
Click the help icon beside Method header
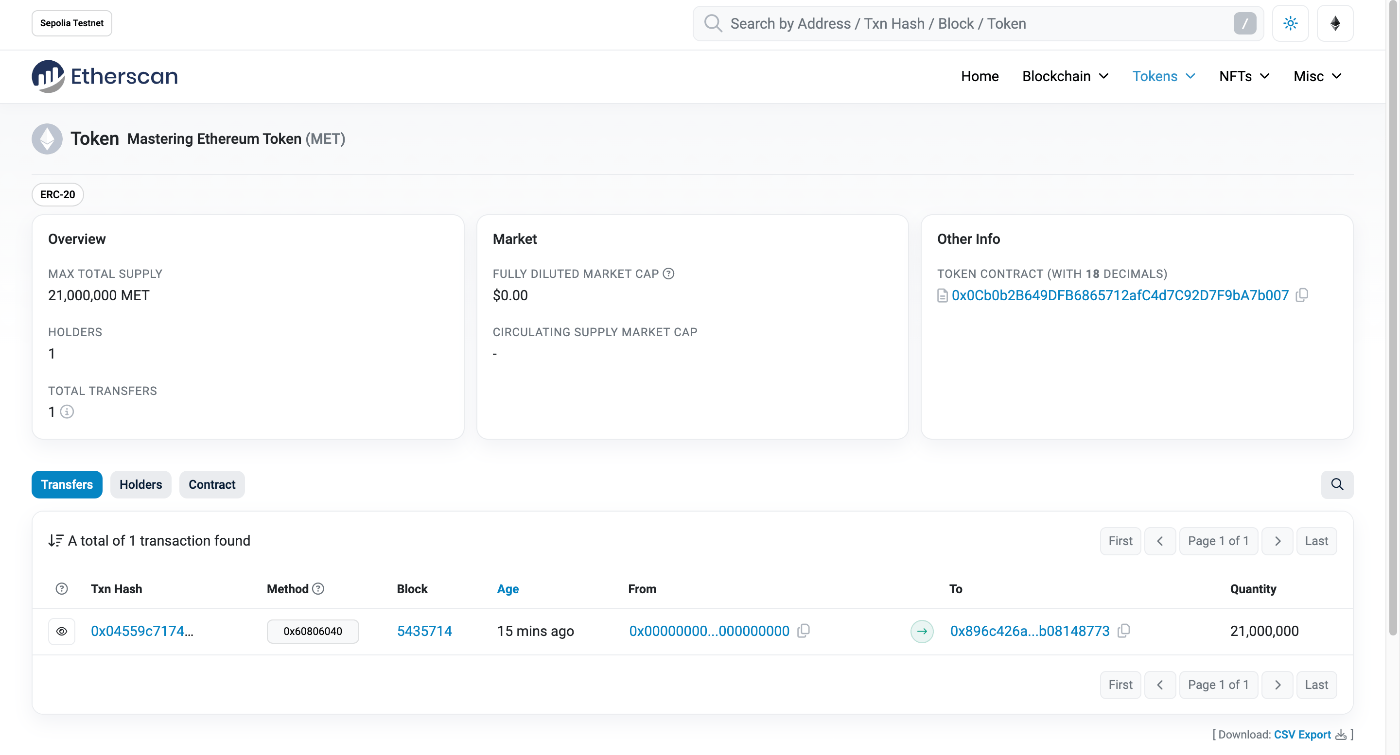click(x=318, y=589)
